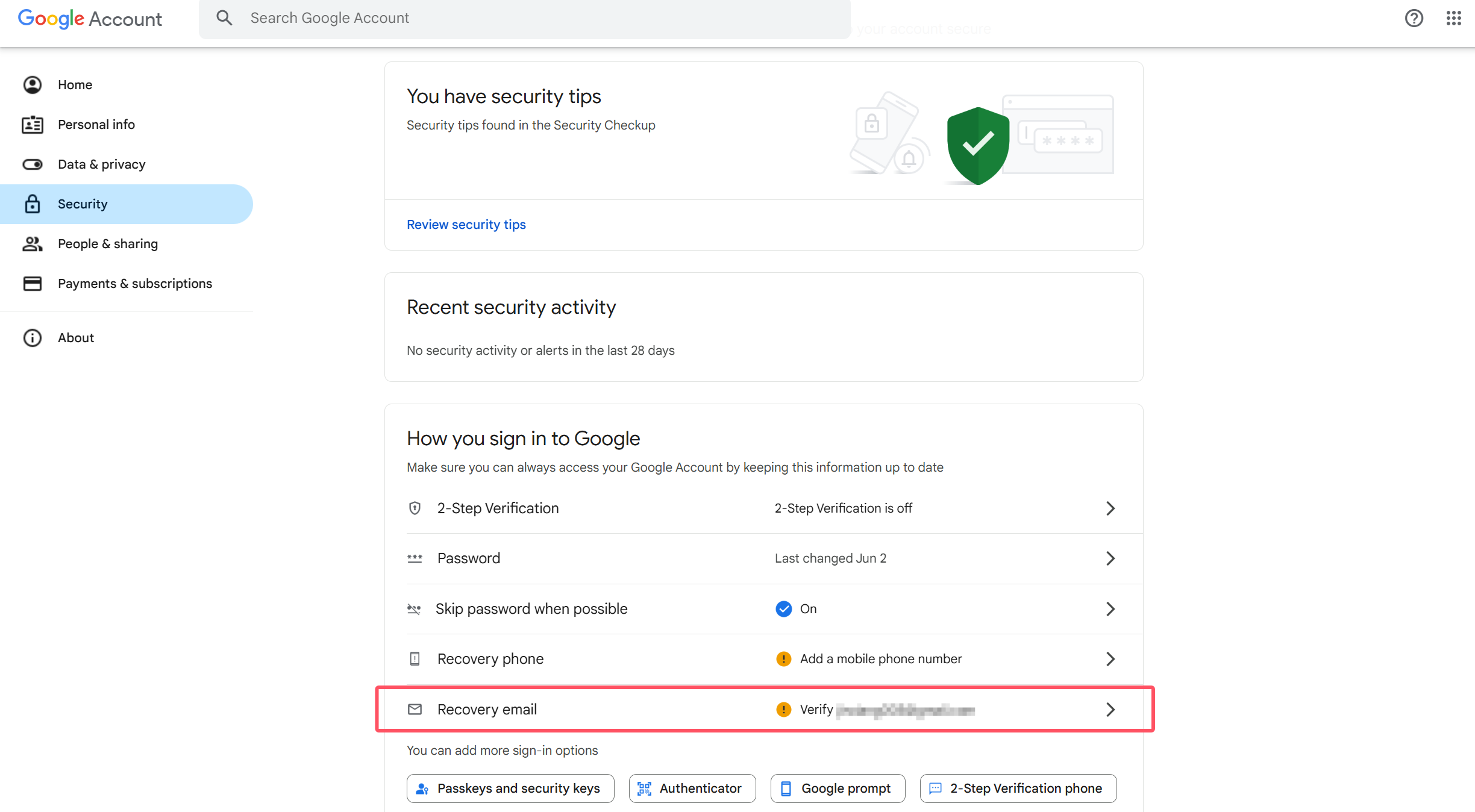Click the Recovery email envelope icon
The height and width of the screenshot is (812, 1475).
(x=415, y=710)
